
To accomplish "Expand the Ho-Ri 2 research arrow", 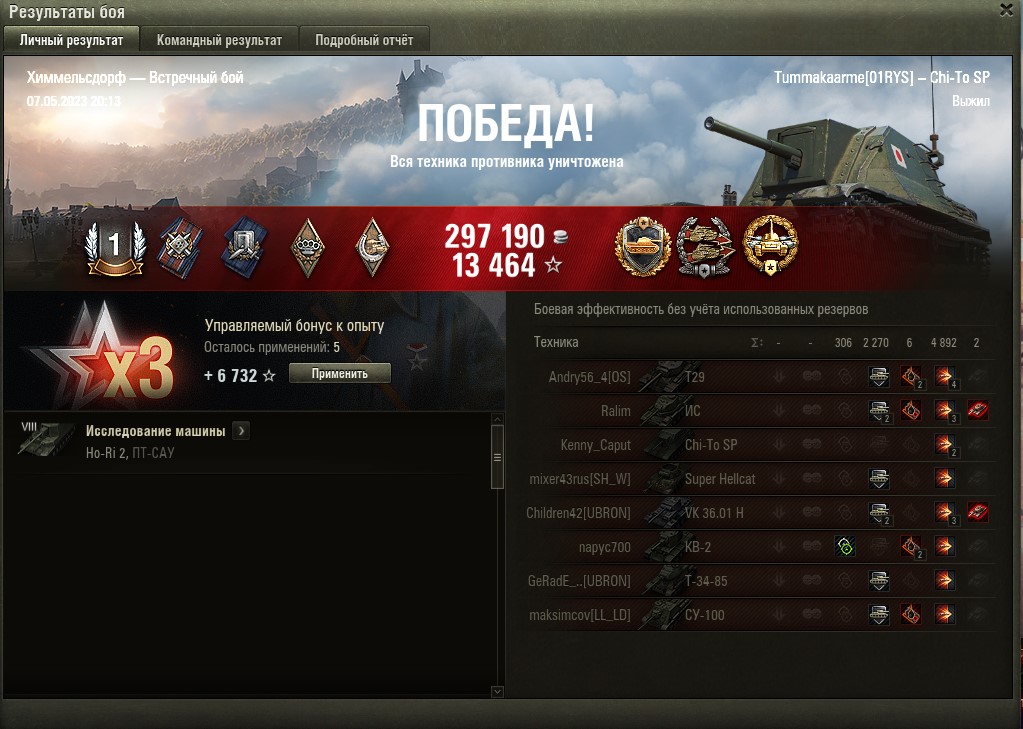I will pos(241,431).
